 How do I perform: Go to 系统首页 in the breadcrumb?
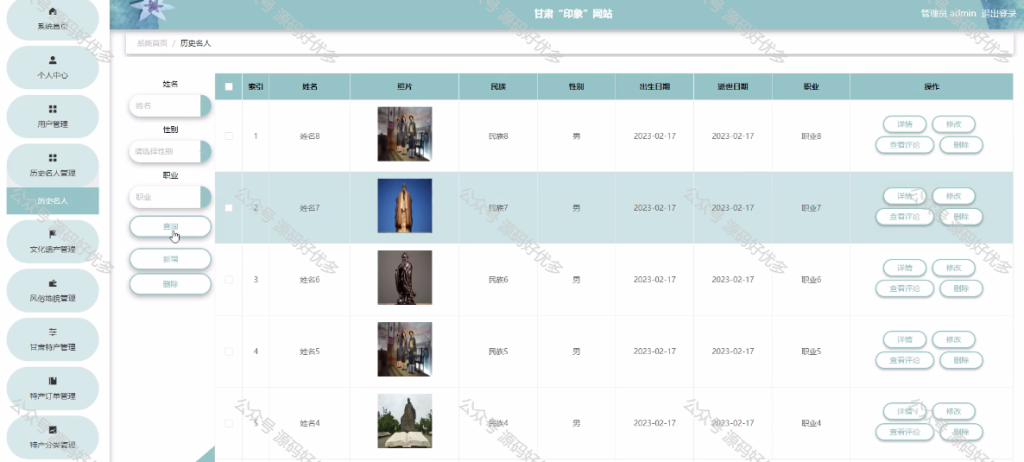click(x=152, y=43)
